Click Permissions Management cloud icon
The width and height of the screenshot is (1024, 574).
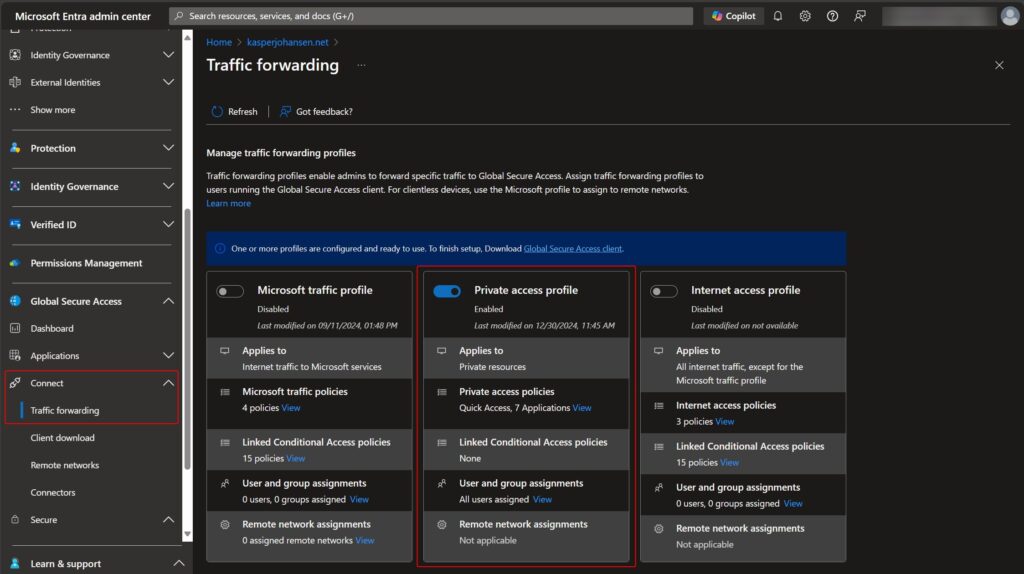15,263
